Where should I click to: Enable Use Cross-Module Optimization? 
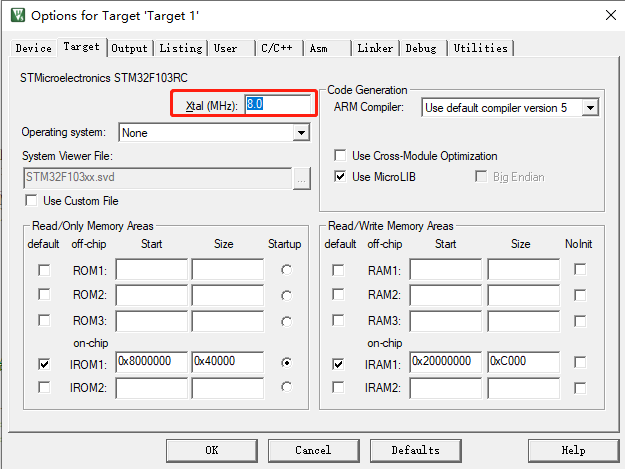[340, 155]
